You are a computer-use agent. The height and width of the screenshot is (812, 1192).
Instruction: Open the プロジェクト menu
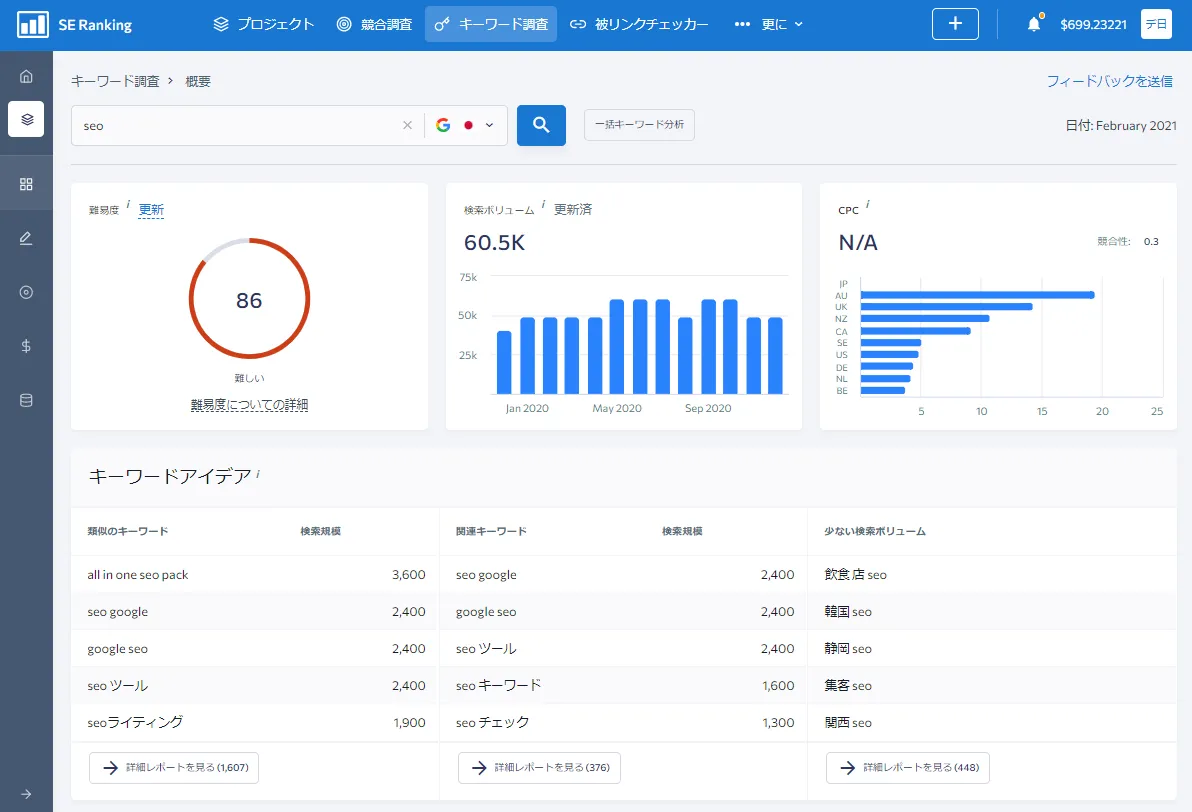click(x=264, y=24)
